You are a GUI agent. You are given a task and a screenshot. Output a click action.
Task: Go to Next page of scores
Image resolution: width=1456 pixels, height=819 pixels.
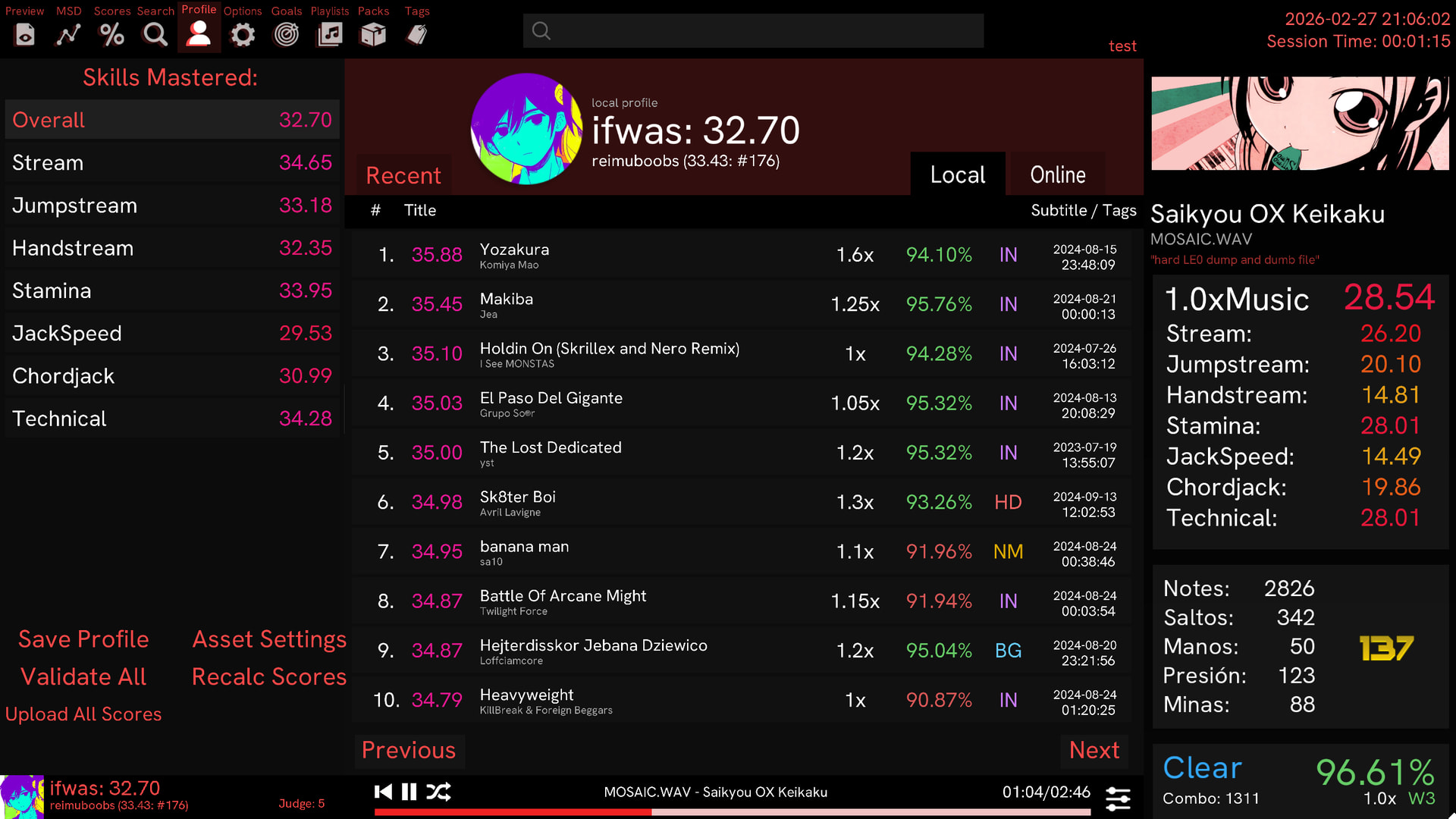pyautogui.click(x=1094, y=750)
